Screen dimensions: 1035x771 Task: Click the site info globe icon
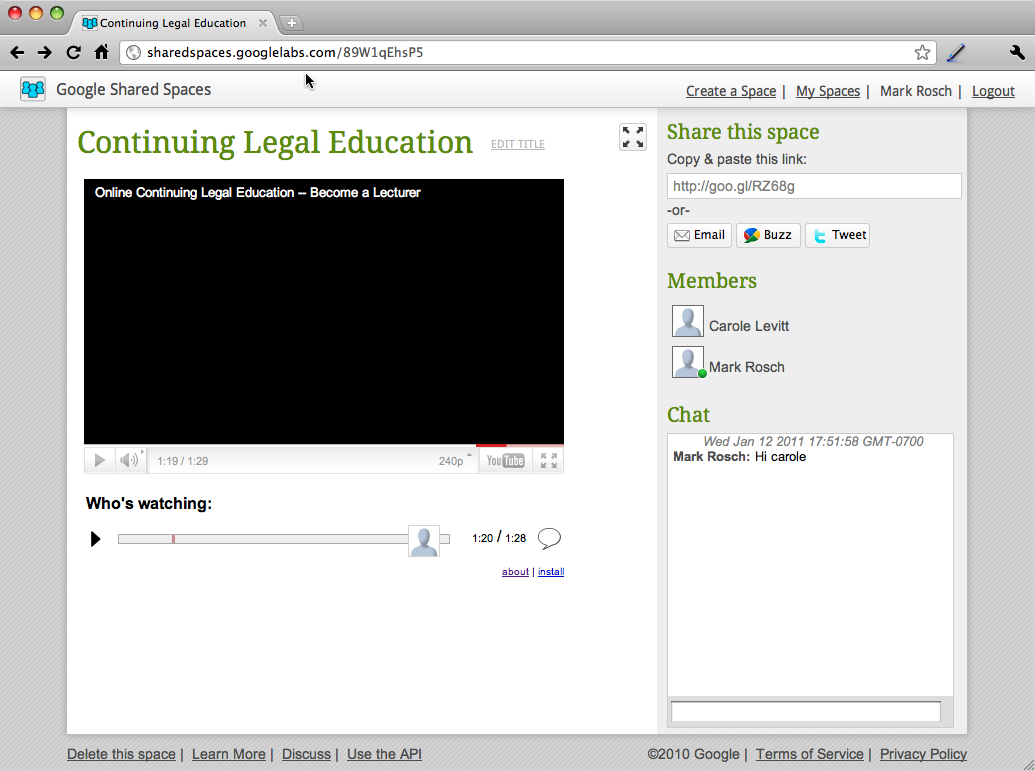point(133,53)
